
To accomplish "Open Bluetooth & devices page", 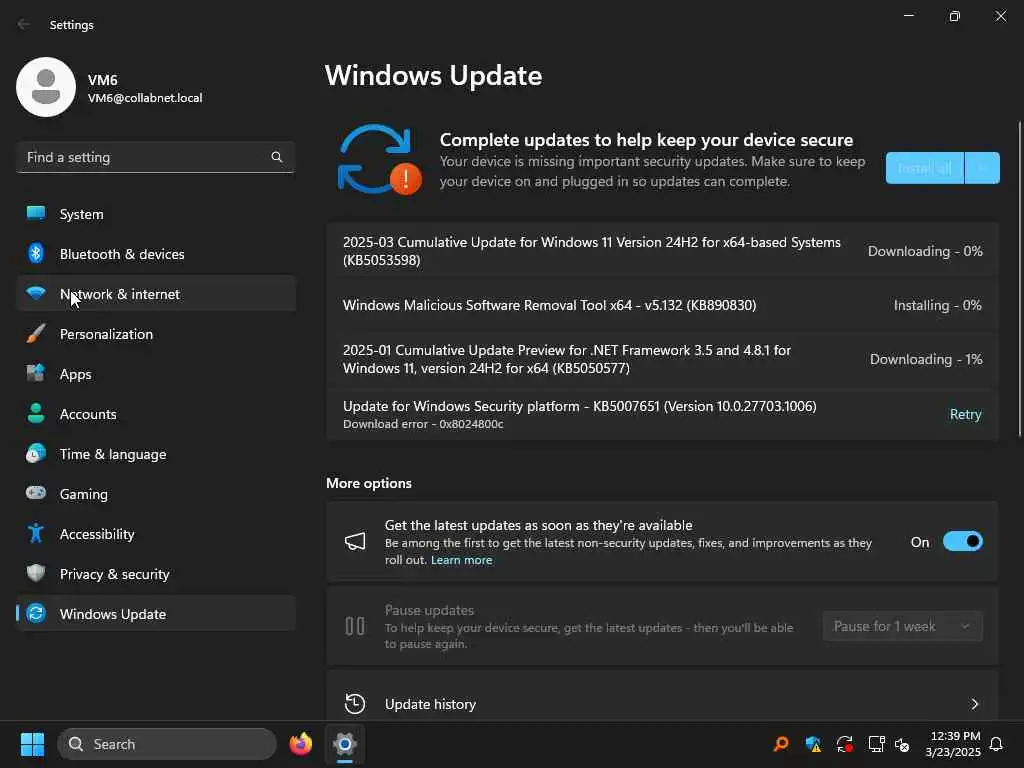I will 156,253.
